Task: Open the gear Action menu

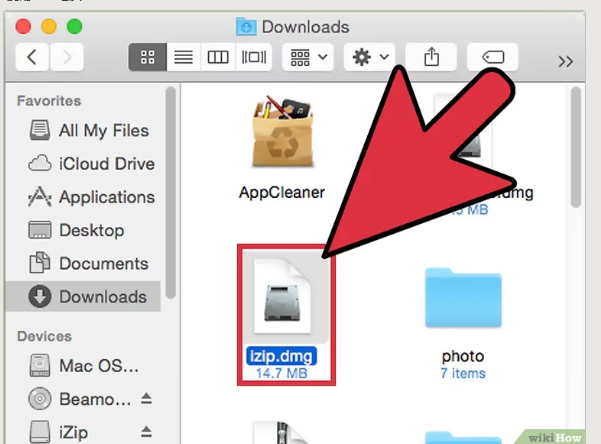Action: pyautogui.click(x=369, y=58)
